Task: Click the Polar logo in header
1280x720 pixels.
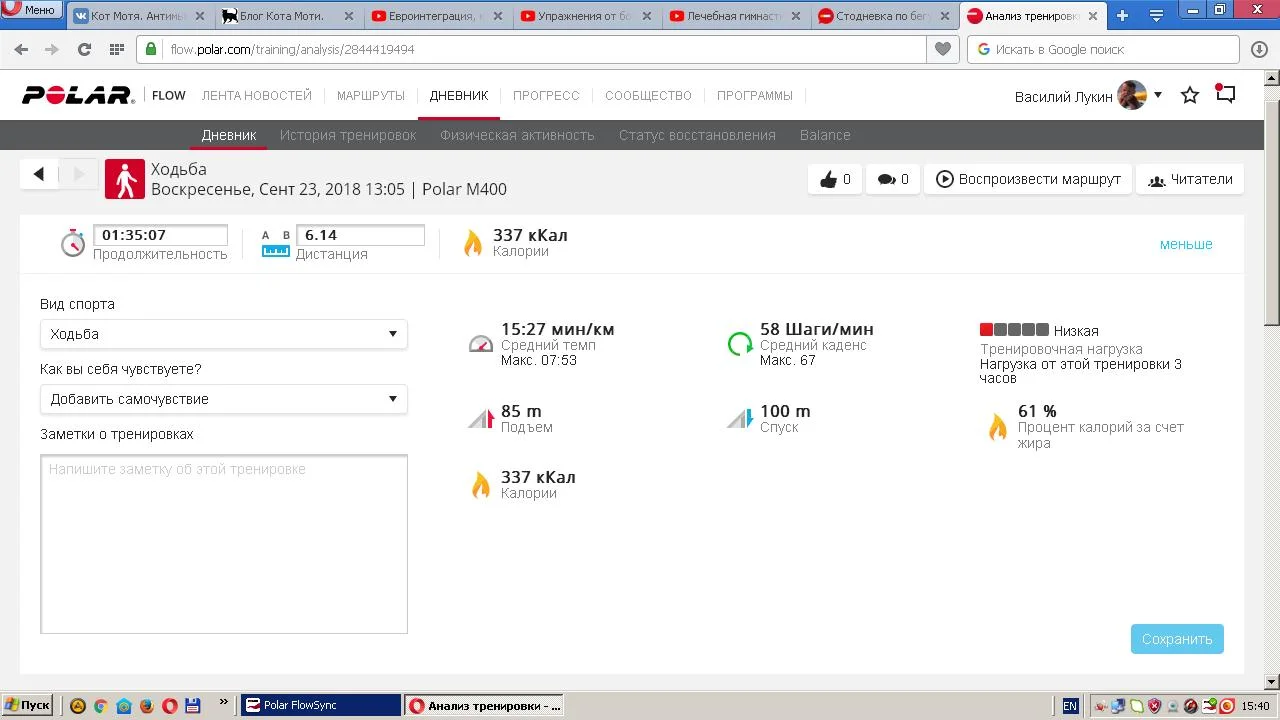Action: [x=78, y=95]
